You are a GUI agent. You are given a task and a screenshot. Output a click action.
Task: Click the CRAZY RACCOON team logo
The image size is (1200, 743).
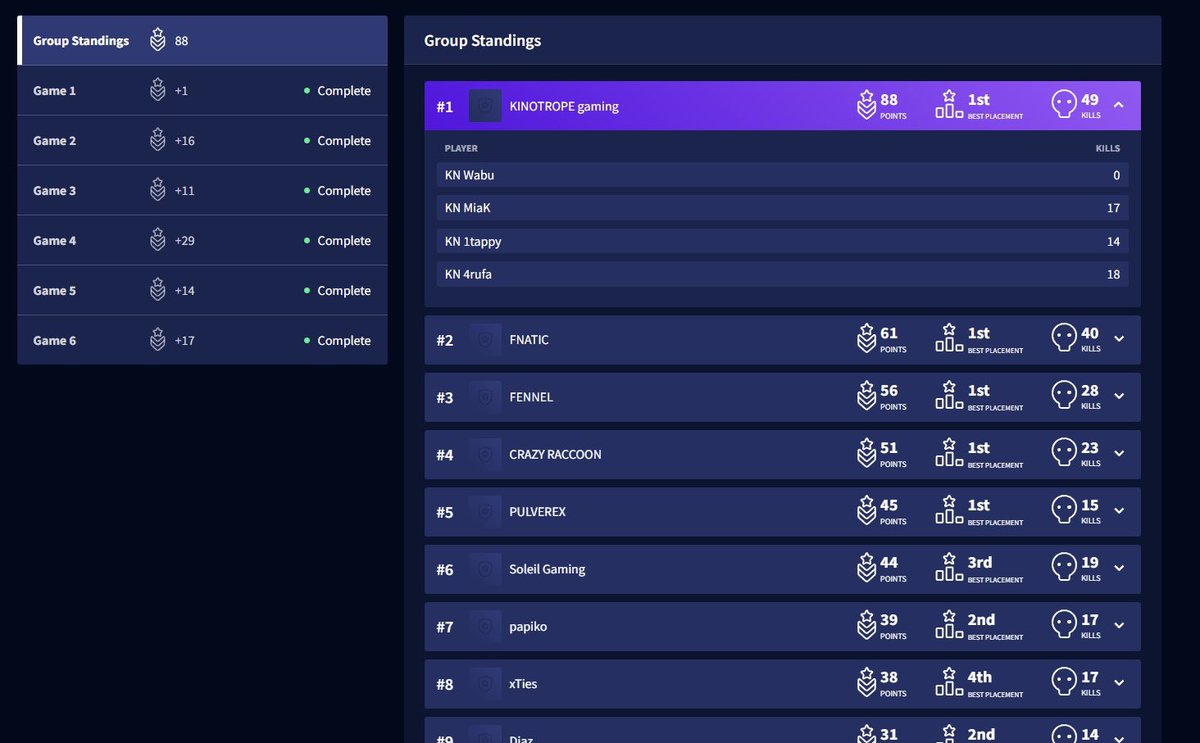point(485,454)
